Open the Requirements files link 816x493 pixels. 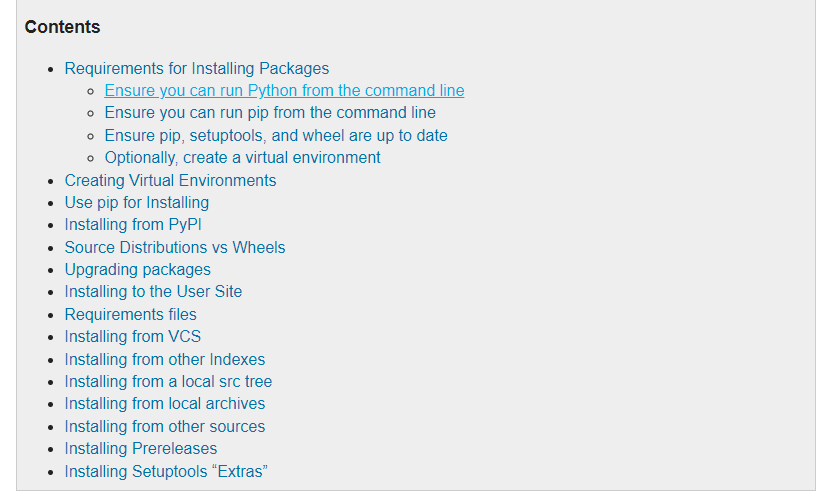[x=130, y=314]
